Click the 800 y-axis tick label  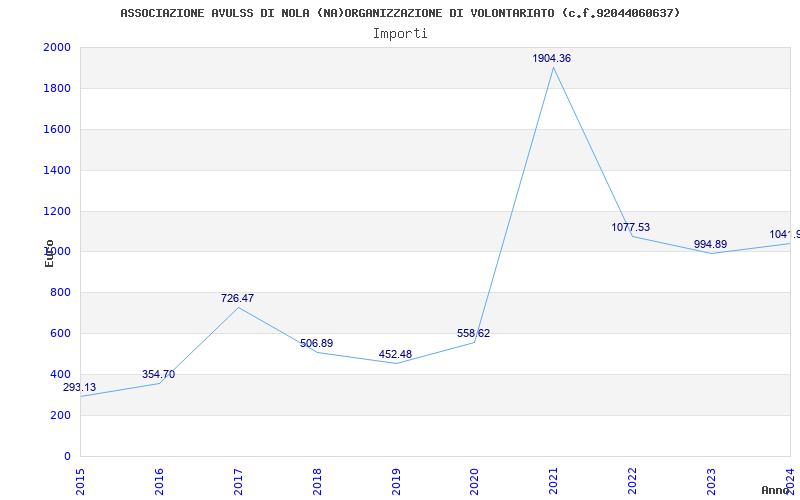60,292
